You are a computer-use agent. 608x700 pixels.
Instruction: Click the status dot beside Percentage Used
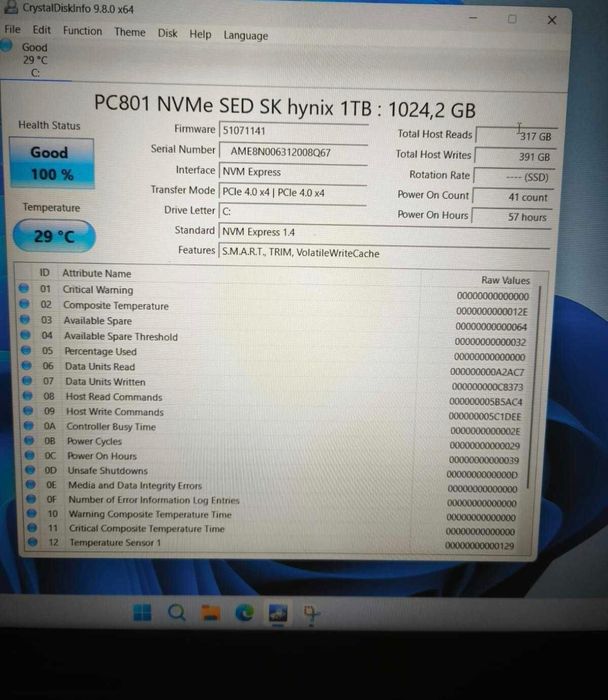[26, 350]
